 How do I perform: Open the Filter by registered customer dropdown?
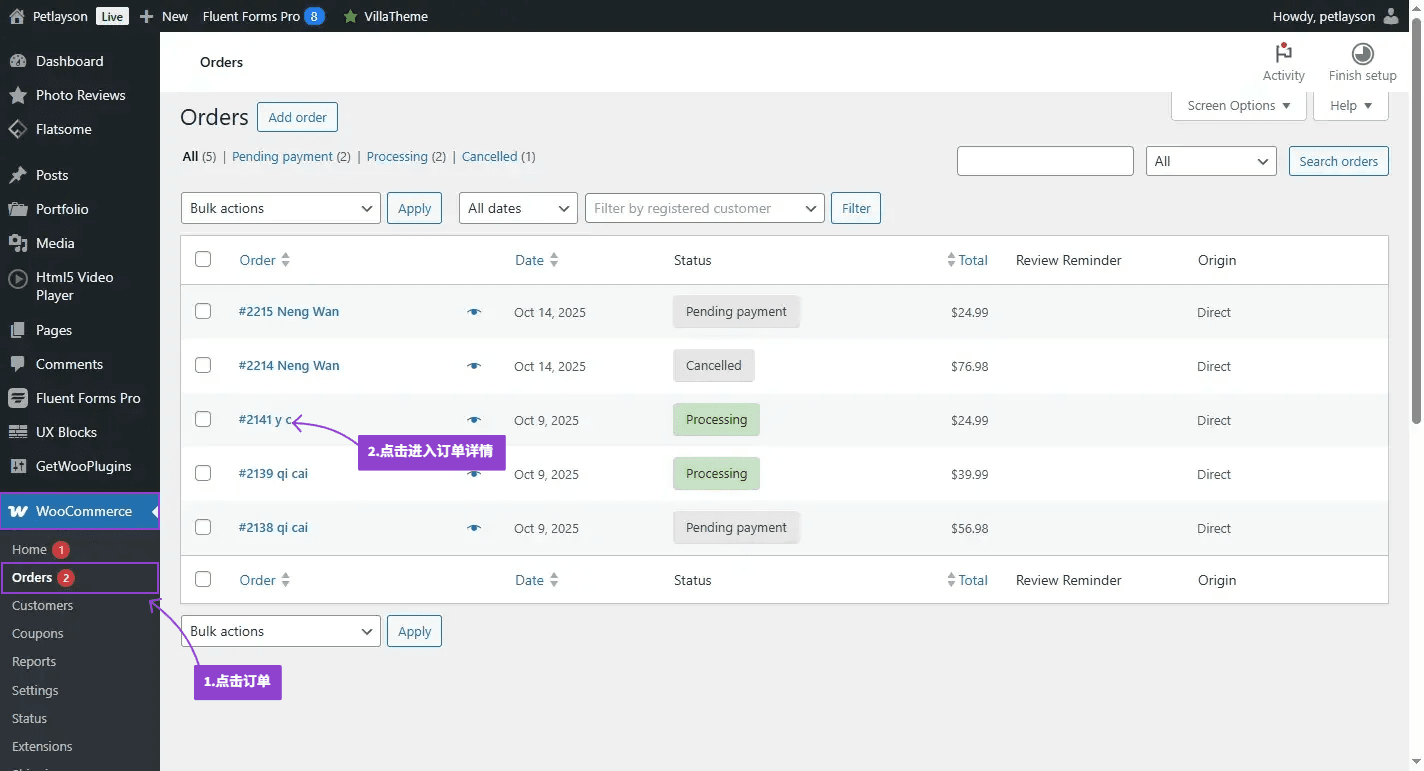click(x=704, y=208)
